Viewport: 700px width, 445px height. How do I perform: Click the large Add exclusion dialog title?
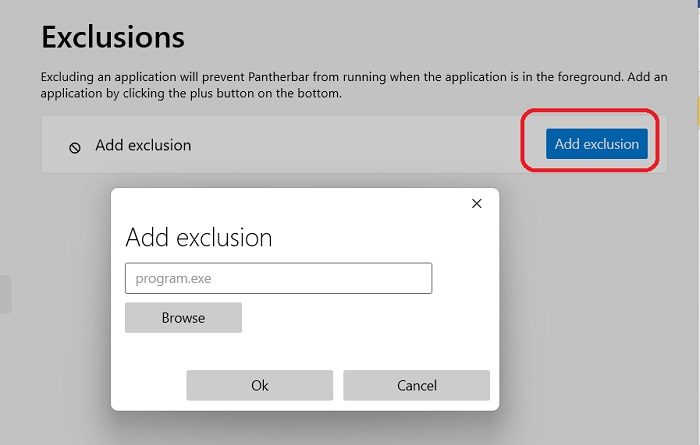(x=198, y=238)
